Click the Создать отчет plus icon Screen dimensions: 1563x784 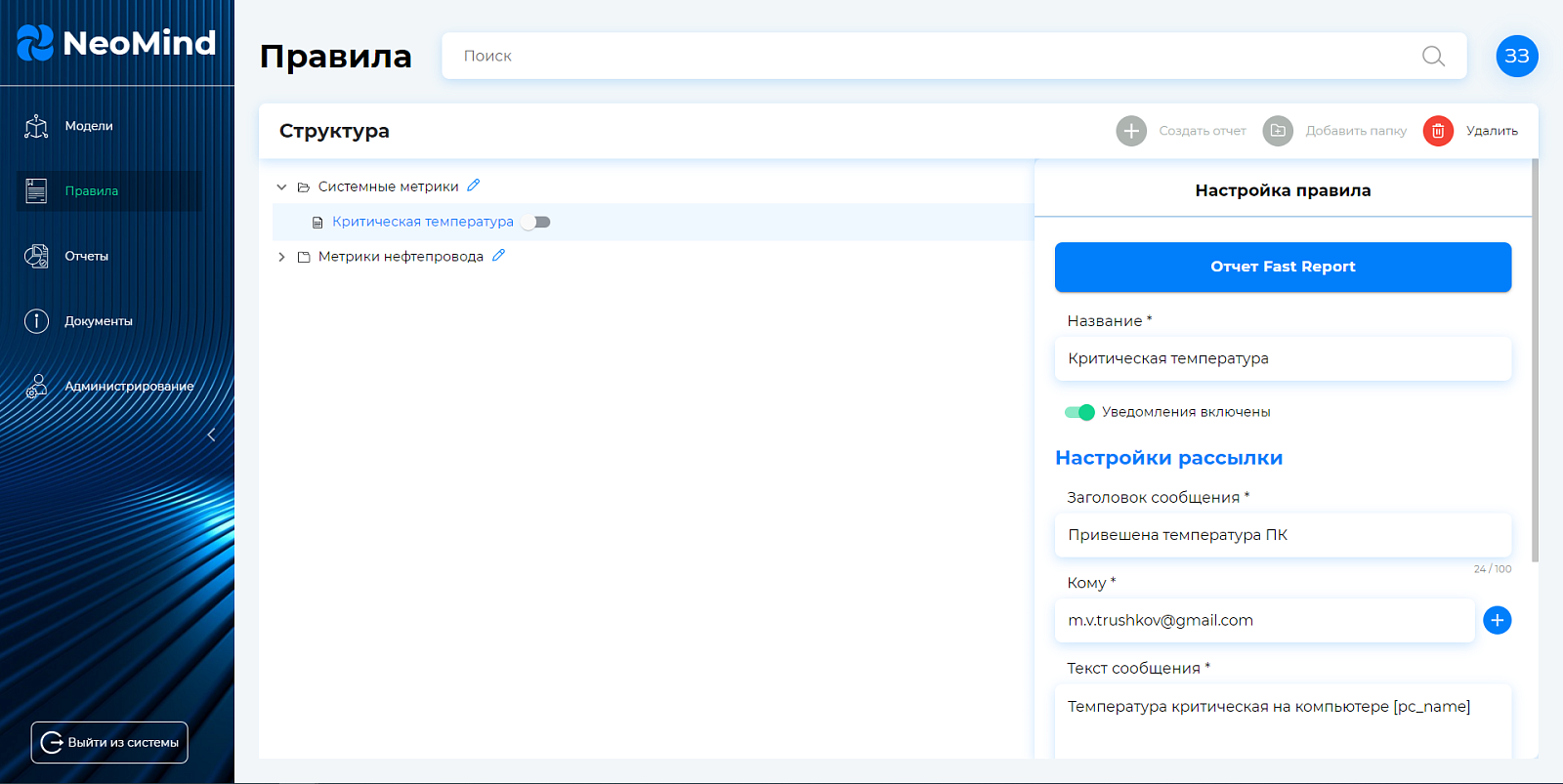tap(1131, 131)
